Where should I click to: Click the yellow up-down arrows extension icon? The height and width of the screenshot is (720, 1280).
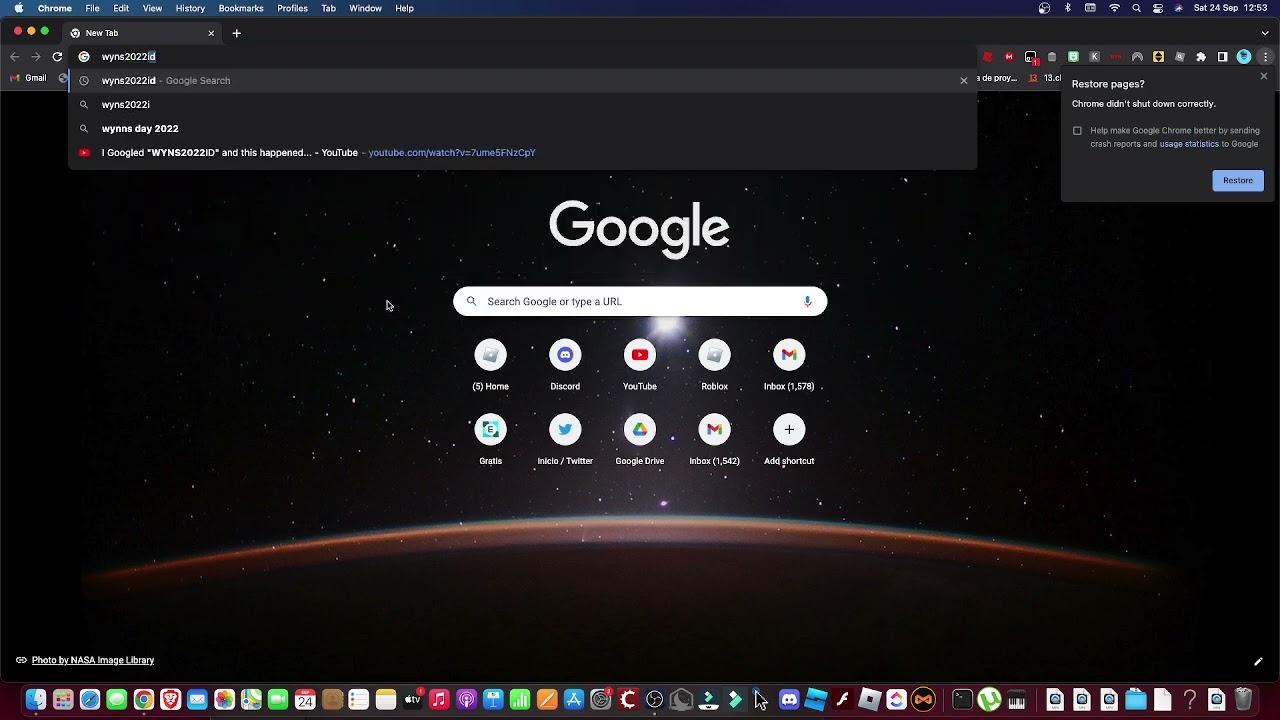[x=1159, y=57]
